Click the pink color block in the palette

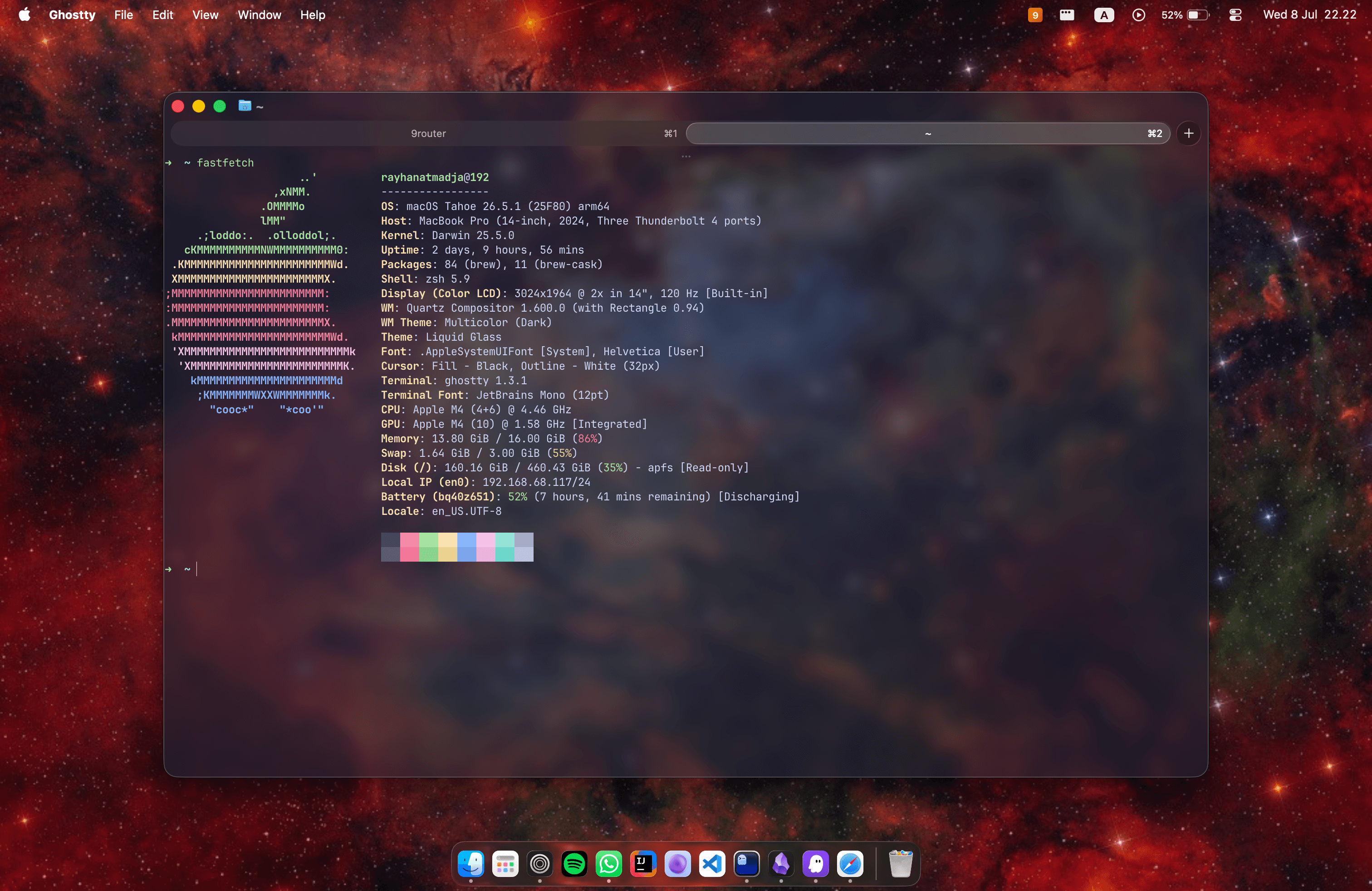pos(409,547)
